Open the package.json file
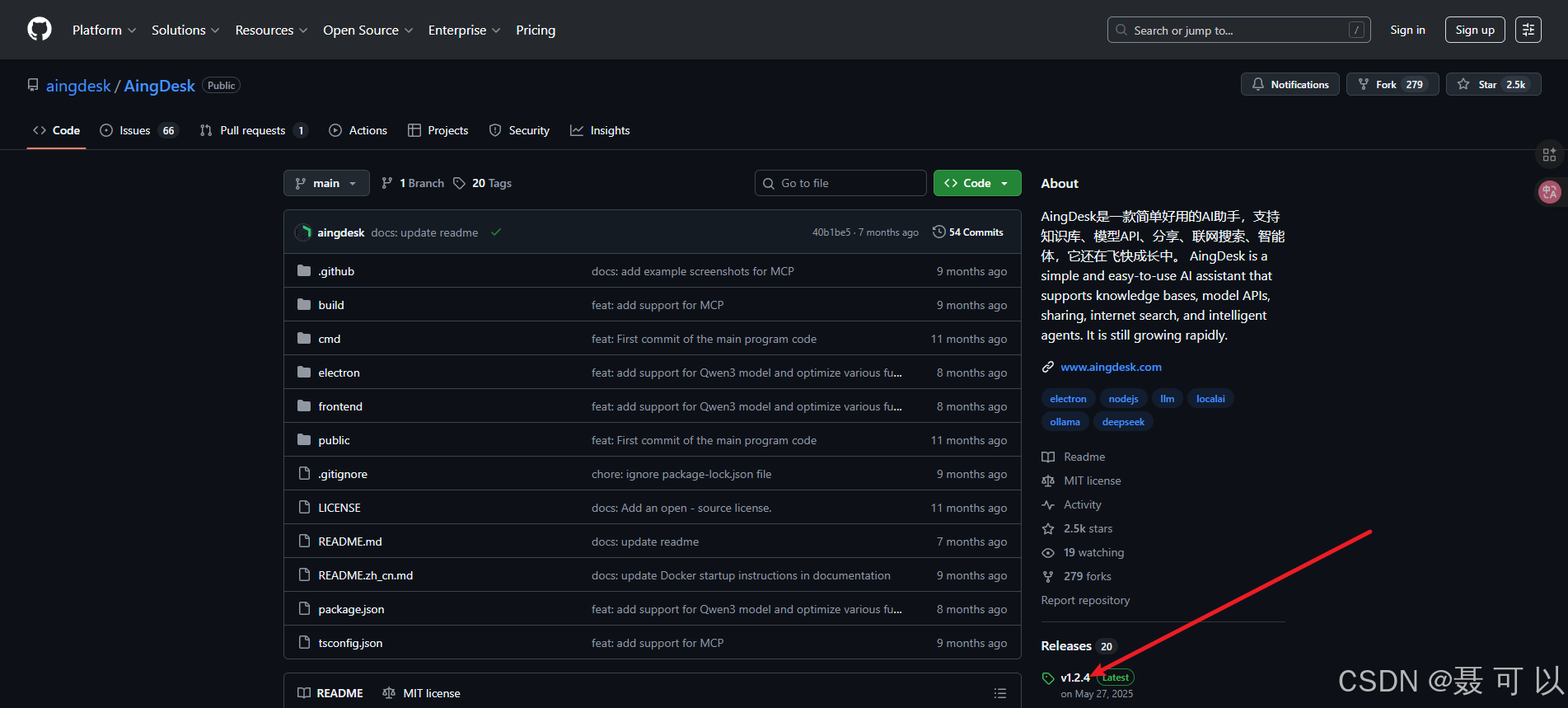1568x708 pixels. 351,609
